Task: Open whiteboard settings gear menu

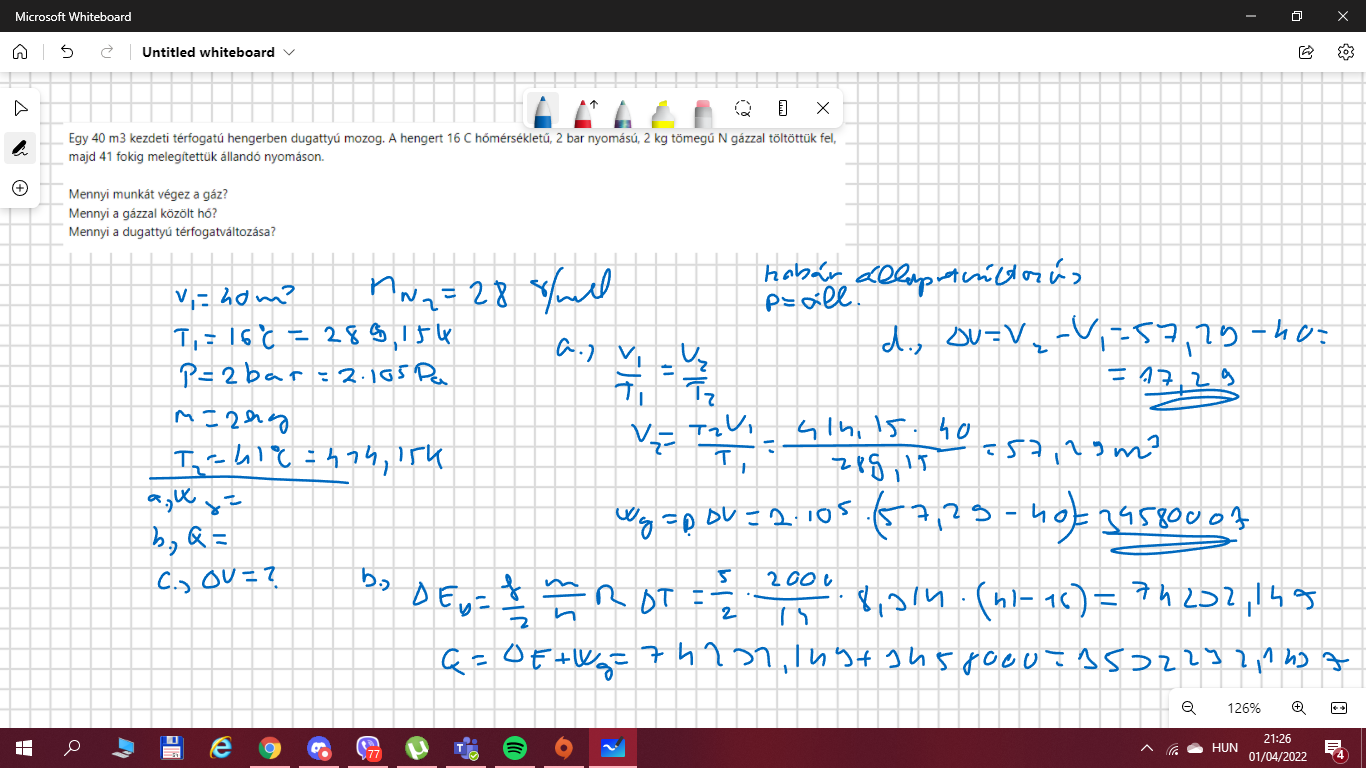Action: pyautogui.click(x=1345, y=52)
